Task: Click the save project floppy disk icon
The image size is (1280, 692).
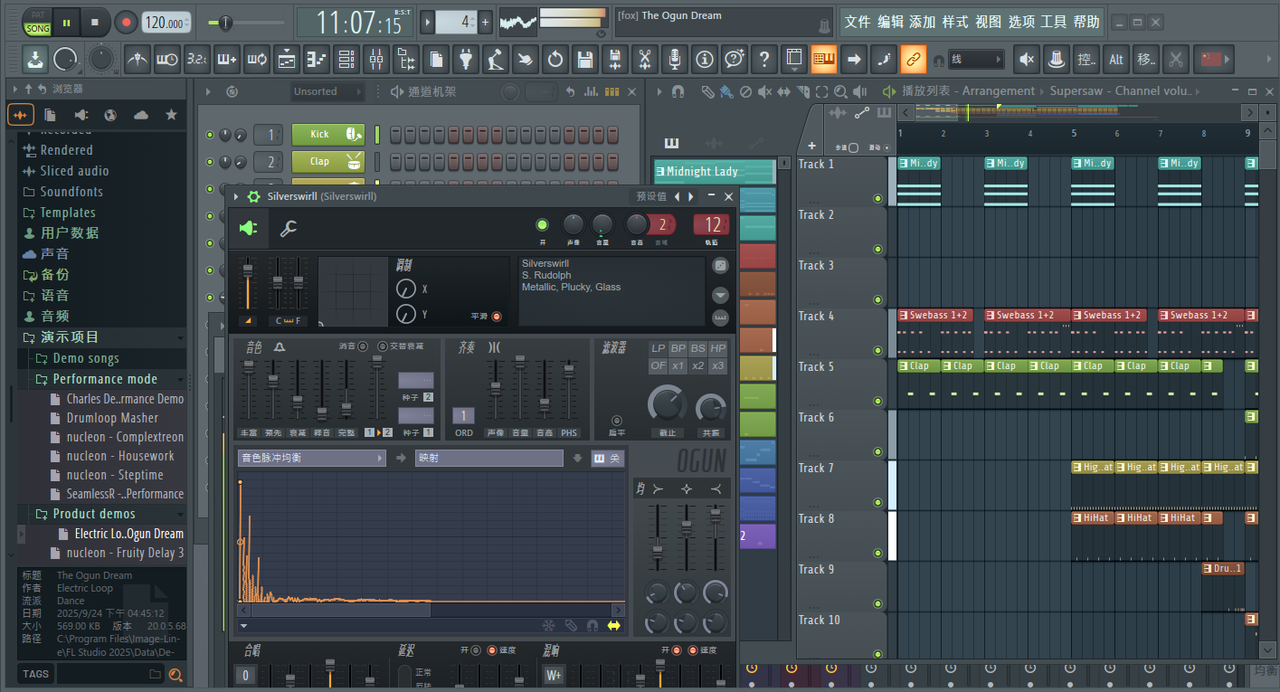Action: tap(585, 60)
